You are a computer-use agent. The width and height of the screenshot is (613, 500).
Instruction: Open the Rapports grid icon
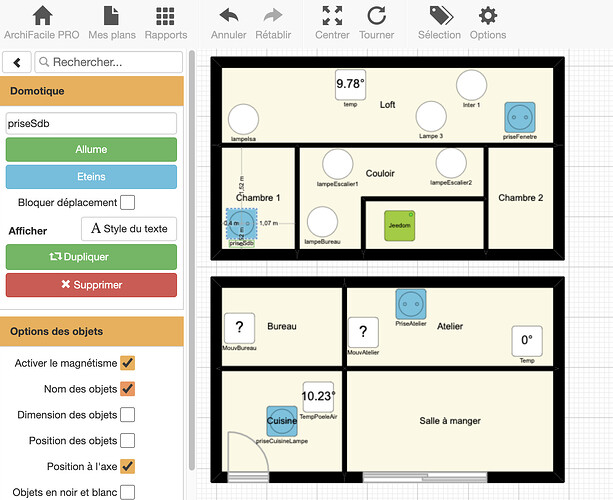click(x=165, y=16)
